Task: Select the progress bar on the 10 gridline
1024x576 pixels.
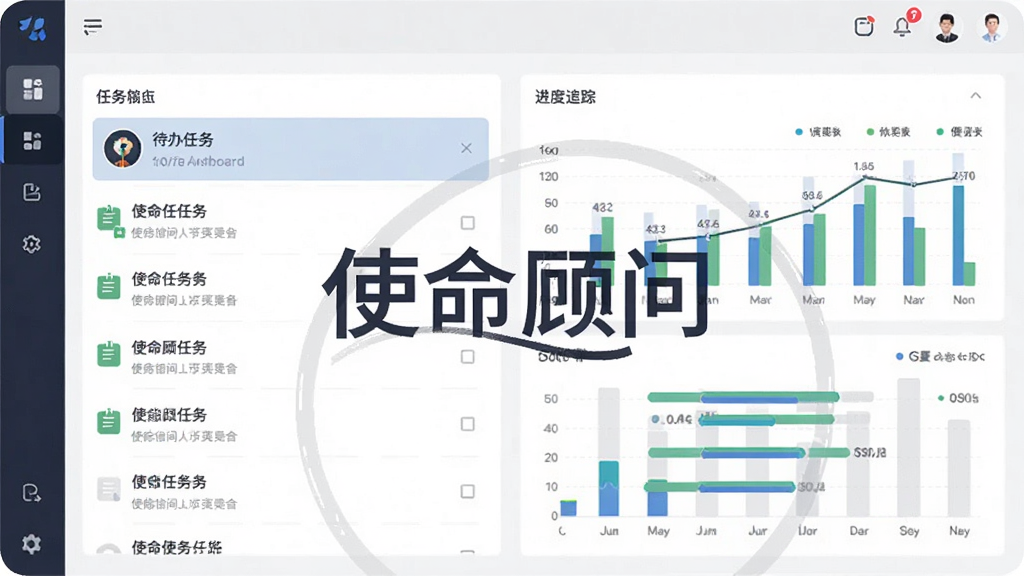Action: tap(720, 487)
